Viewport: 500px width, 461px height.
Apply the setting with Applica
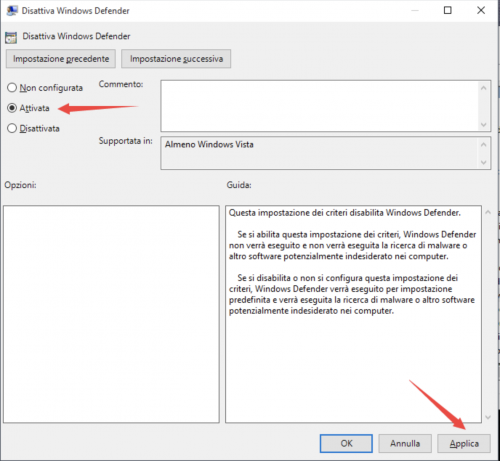(464, 443)
